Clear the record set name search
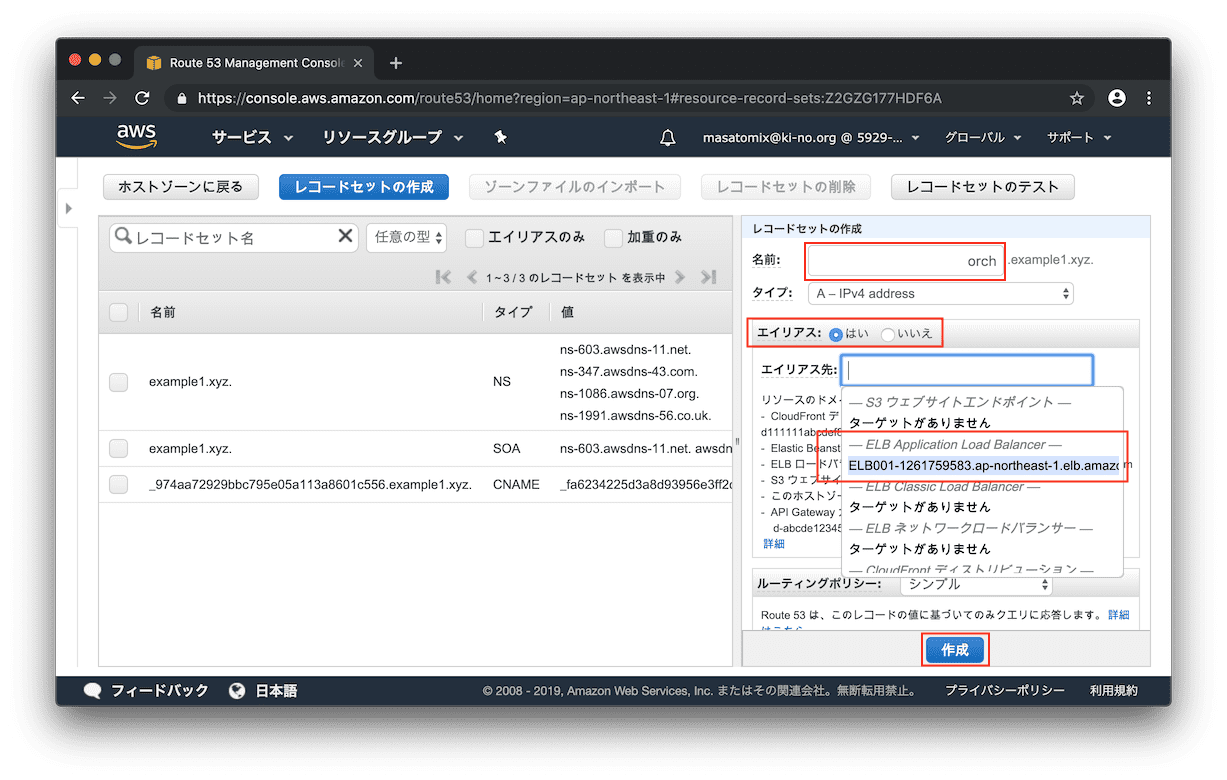The image size is (1227, 780). (345, 236)
